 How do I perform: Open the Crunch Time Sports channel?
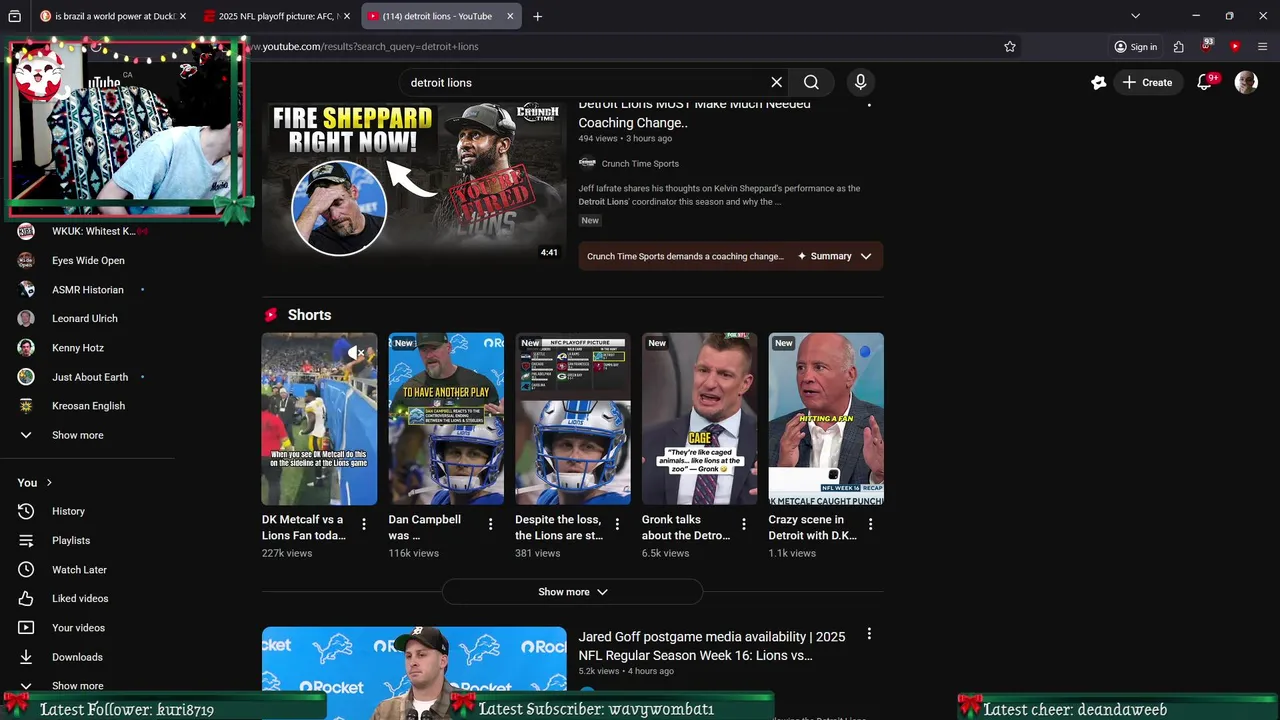[x=640, y=163]
